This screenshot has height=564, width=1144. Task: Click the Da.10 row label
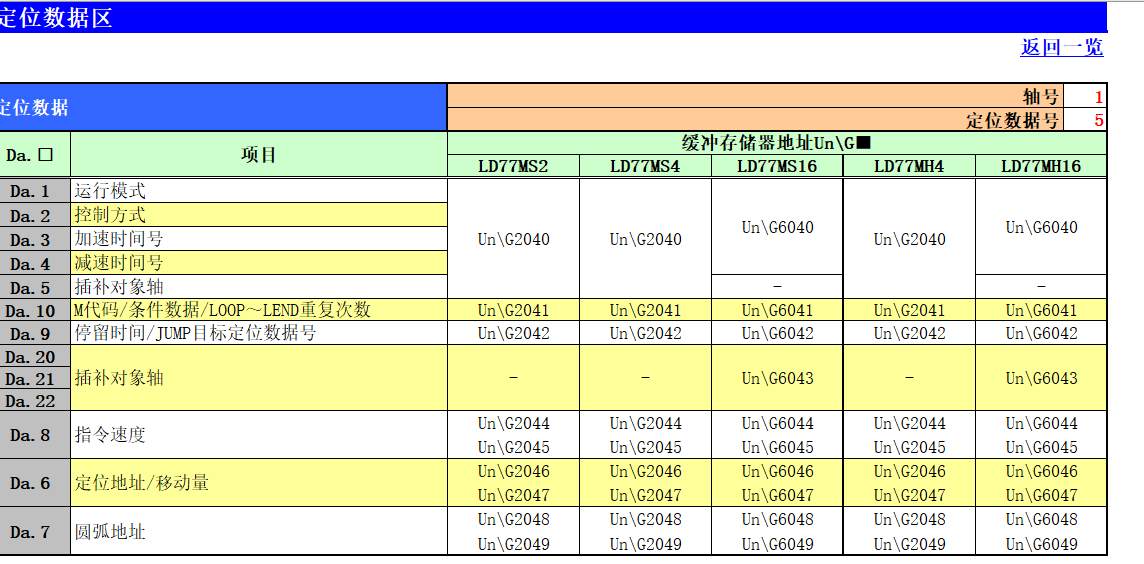(x=34, y=310)
